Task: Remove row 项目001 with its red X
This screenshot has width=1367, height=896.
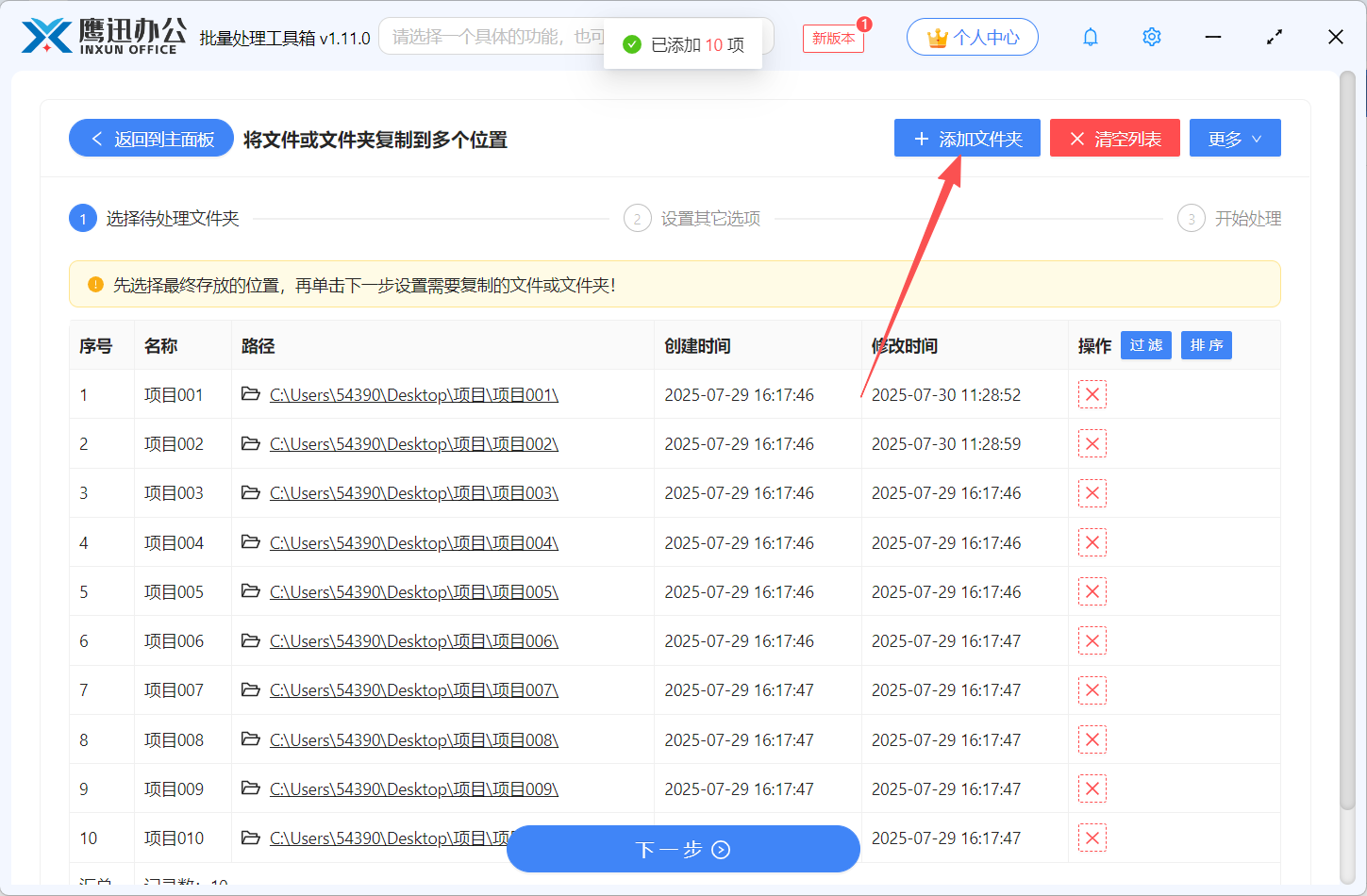Action: [x=1092, y=394]
